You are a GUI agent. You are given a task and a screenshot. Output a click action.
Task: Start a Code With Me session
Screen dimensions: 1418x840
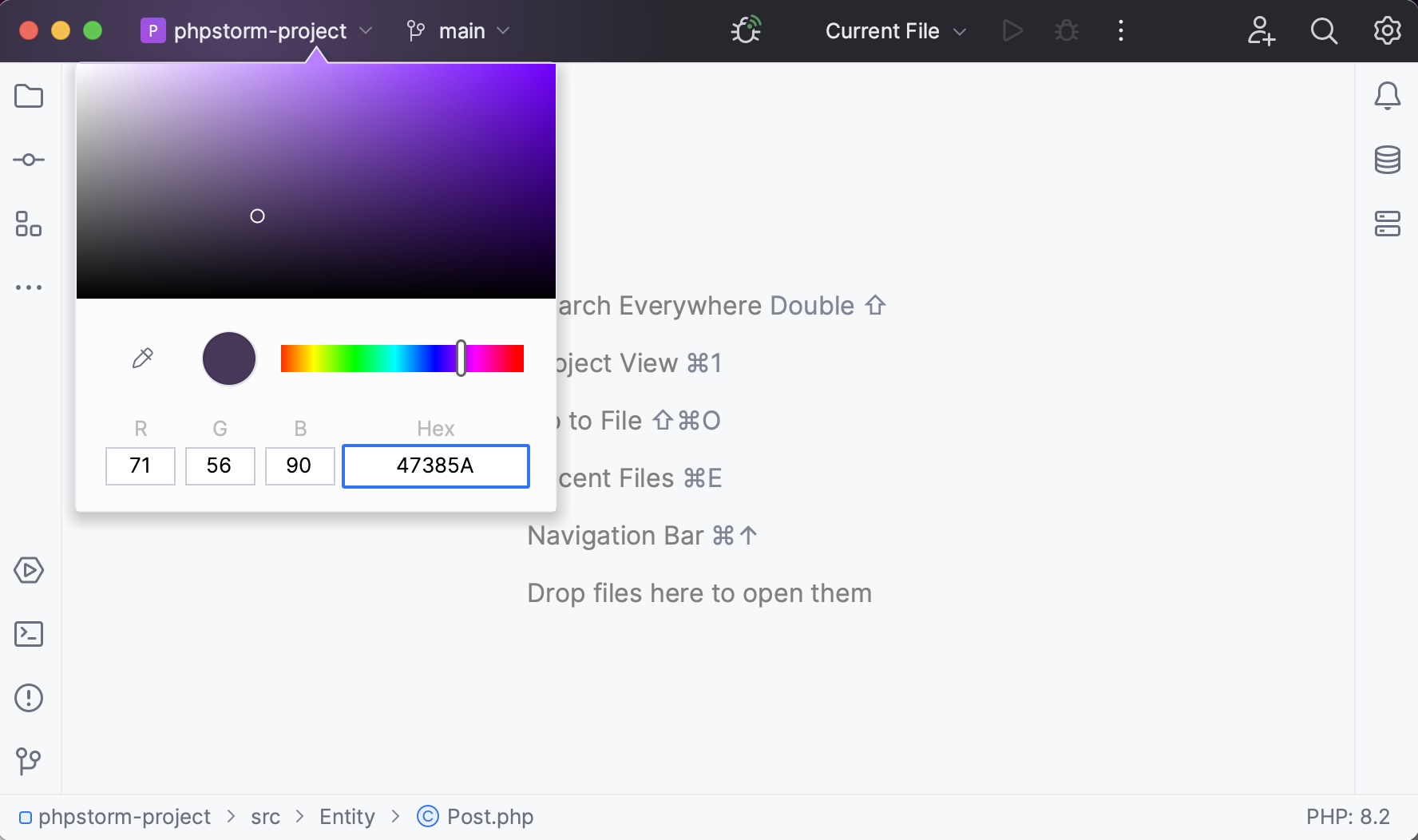point(1261,31)
